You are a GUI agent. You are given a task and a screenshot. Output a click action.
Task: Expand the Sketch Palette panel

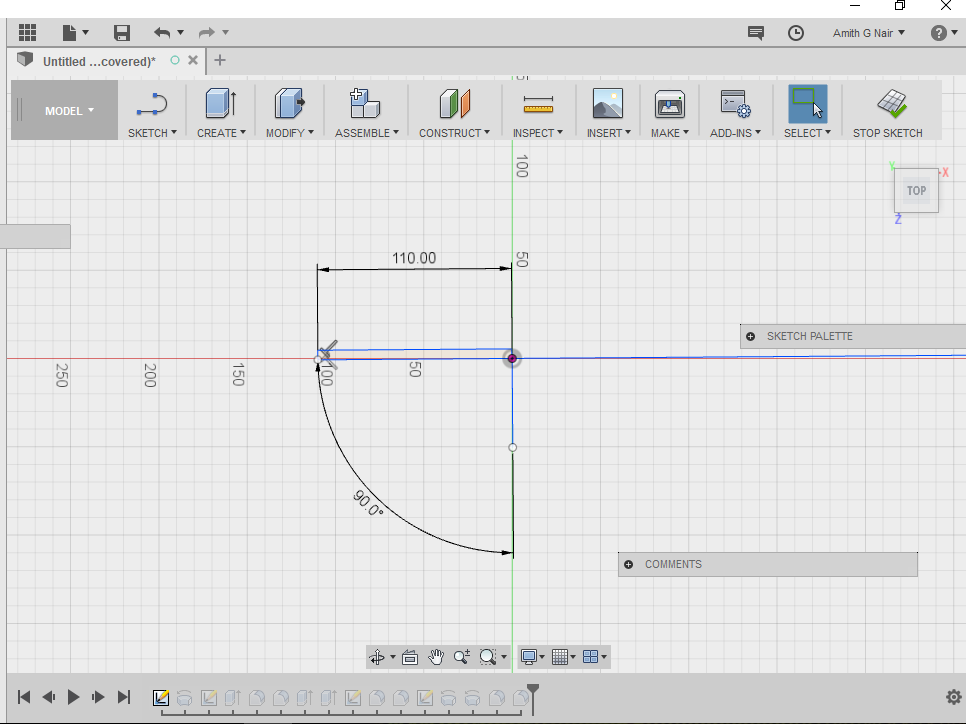pyautogui.click(x=750, y=337)
